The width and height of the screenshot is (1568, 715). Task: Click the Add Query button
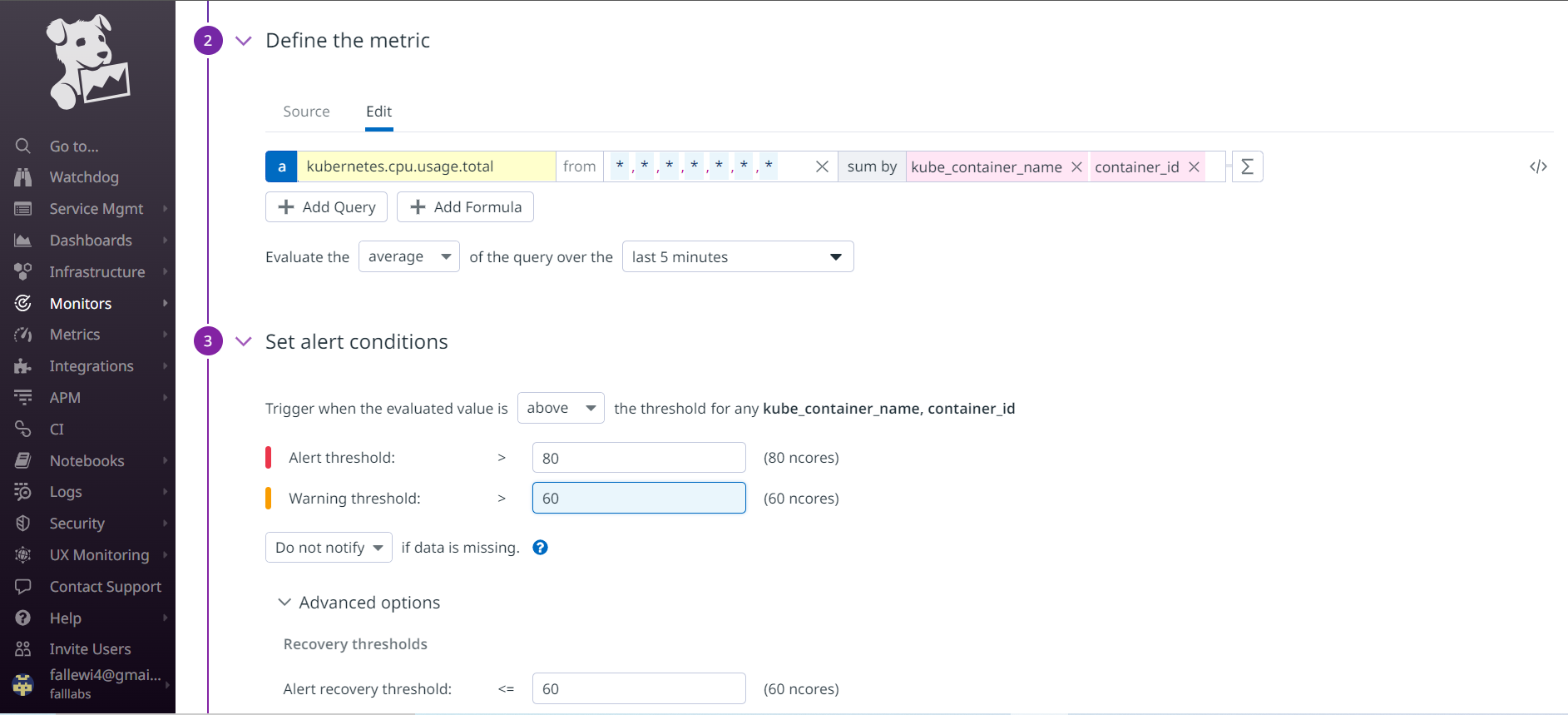[x=326, y=207]
